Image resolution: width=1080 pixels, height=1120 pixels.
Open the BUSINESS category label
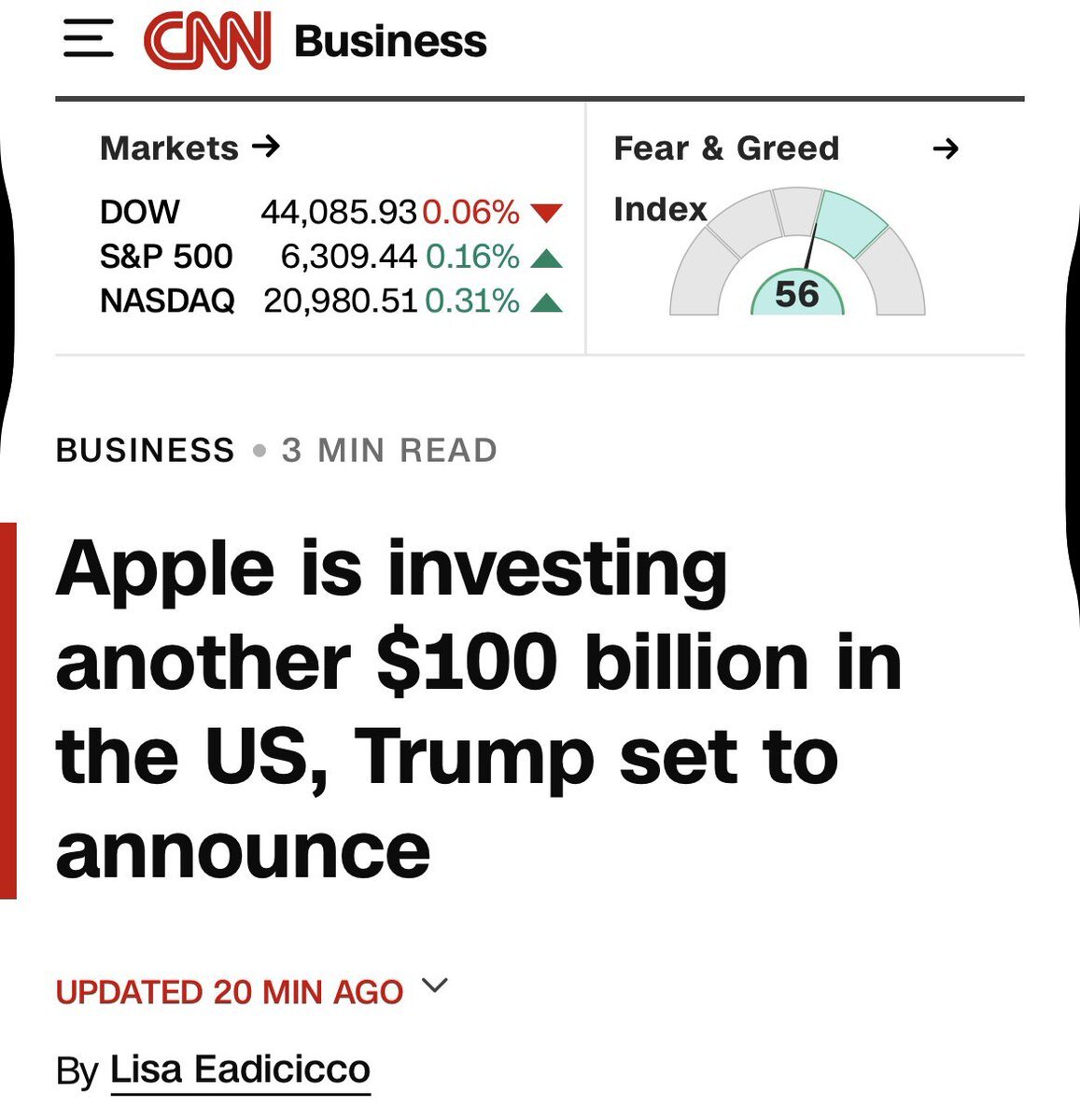tap(145, 451)
